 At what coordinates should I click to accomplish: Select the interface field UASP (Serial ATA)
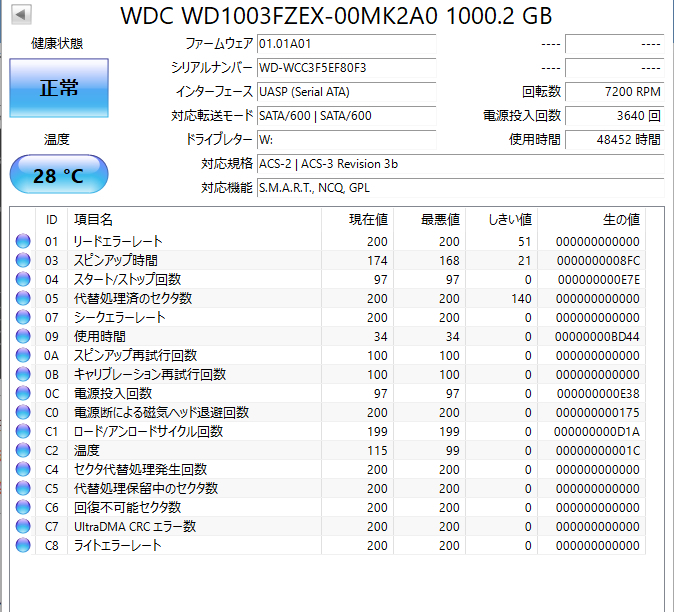click(346, 92)
